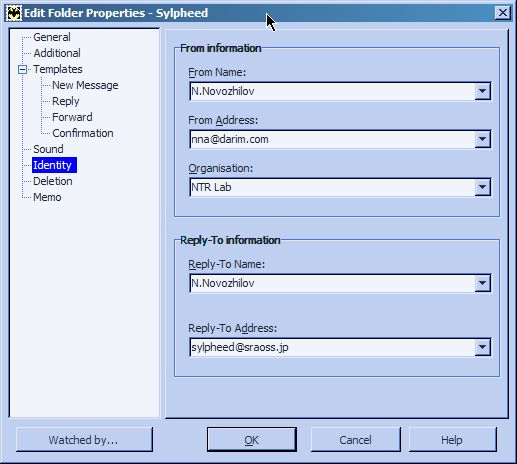Open the Reply-To Name dropdown arrow
The image size is (517, 464).
(x=482, y=283)
